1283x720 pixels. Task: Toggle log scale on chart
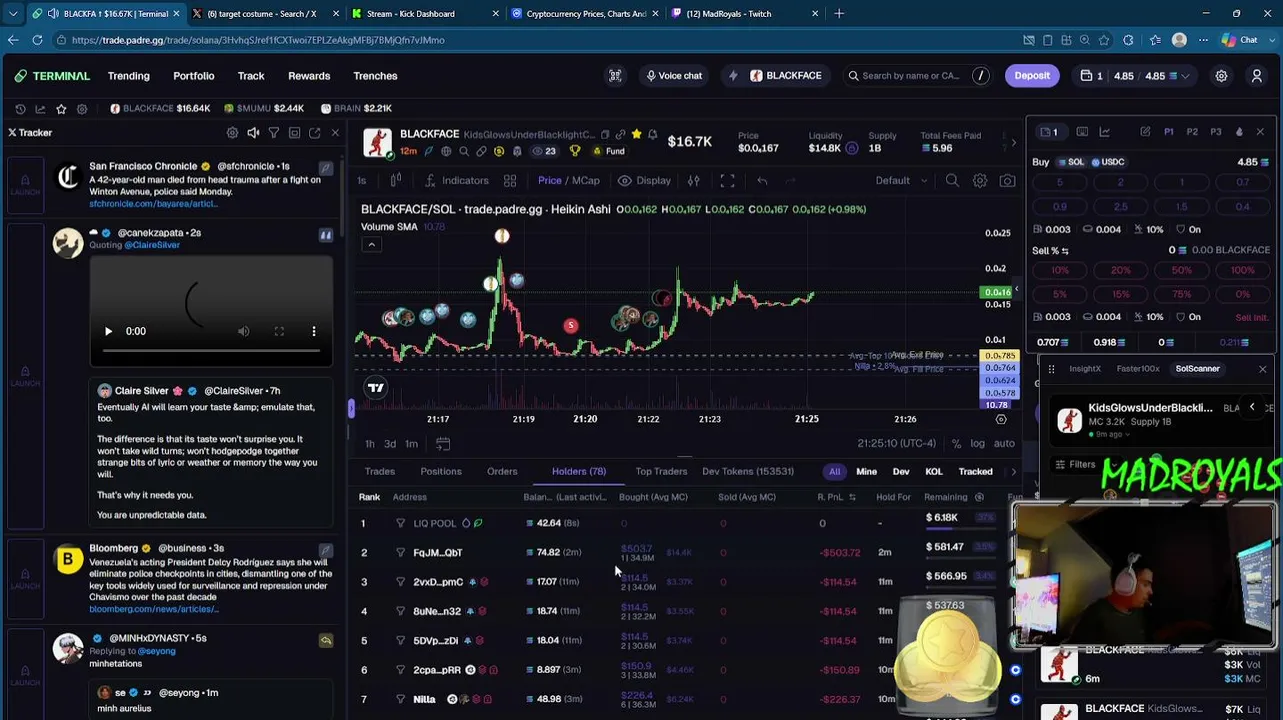tap(977, 444)
